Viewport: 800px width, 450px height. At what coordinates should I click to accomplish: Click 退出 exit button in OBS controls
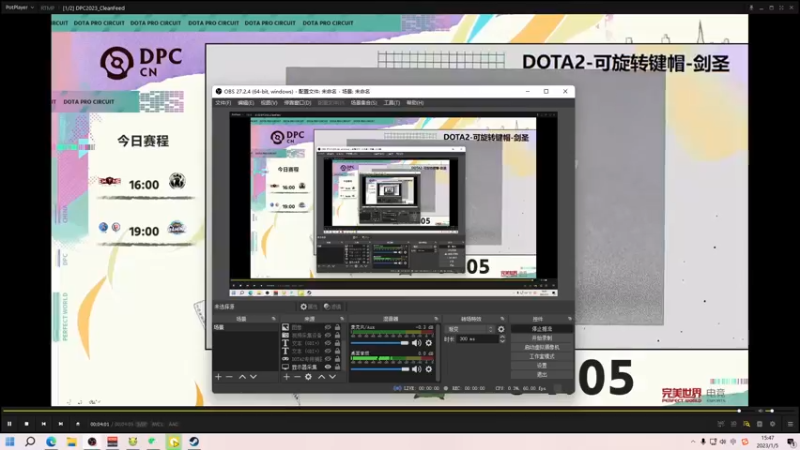[x=542, y=374]
